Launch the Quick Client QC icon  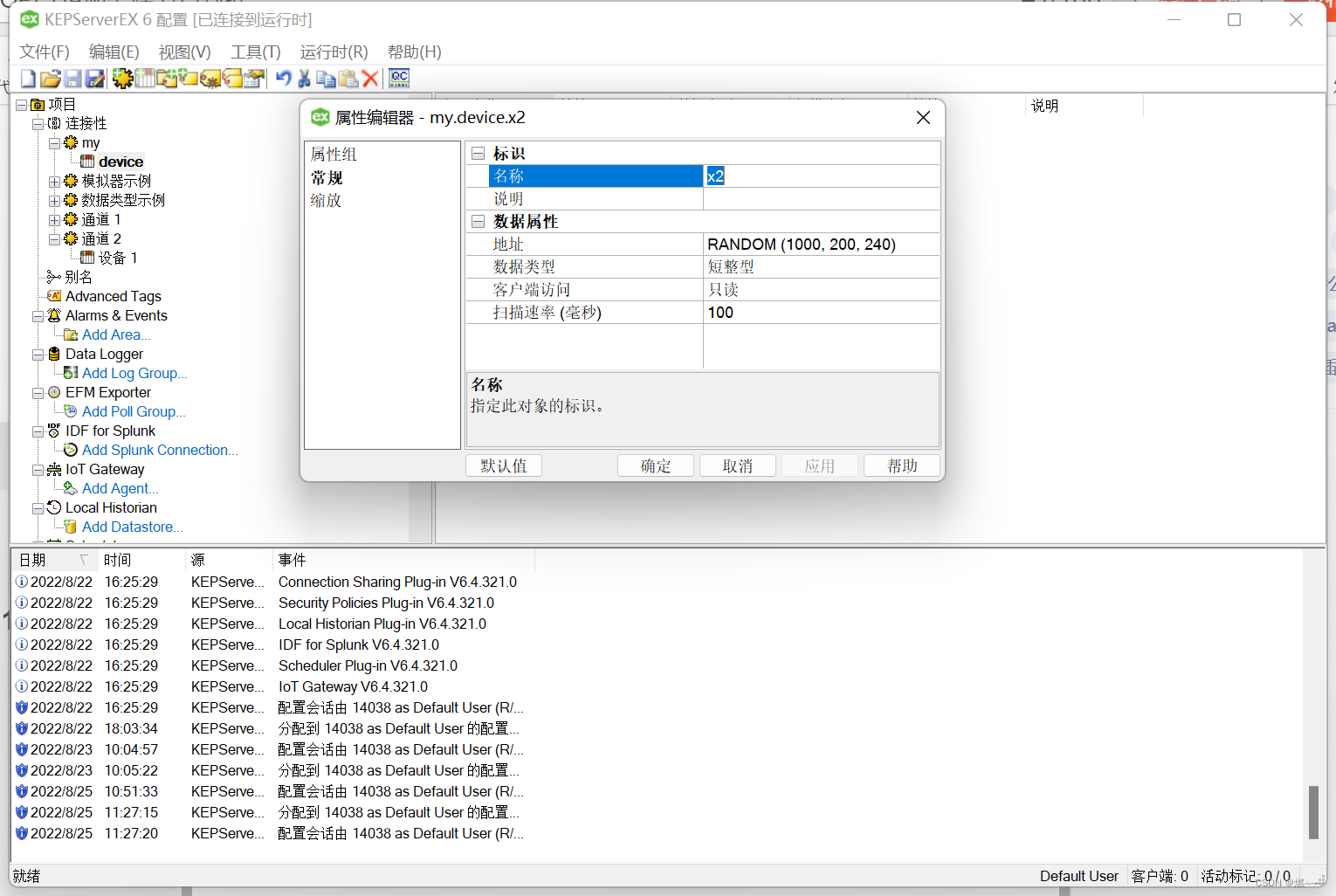399,79
